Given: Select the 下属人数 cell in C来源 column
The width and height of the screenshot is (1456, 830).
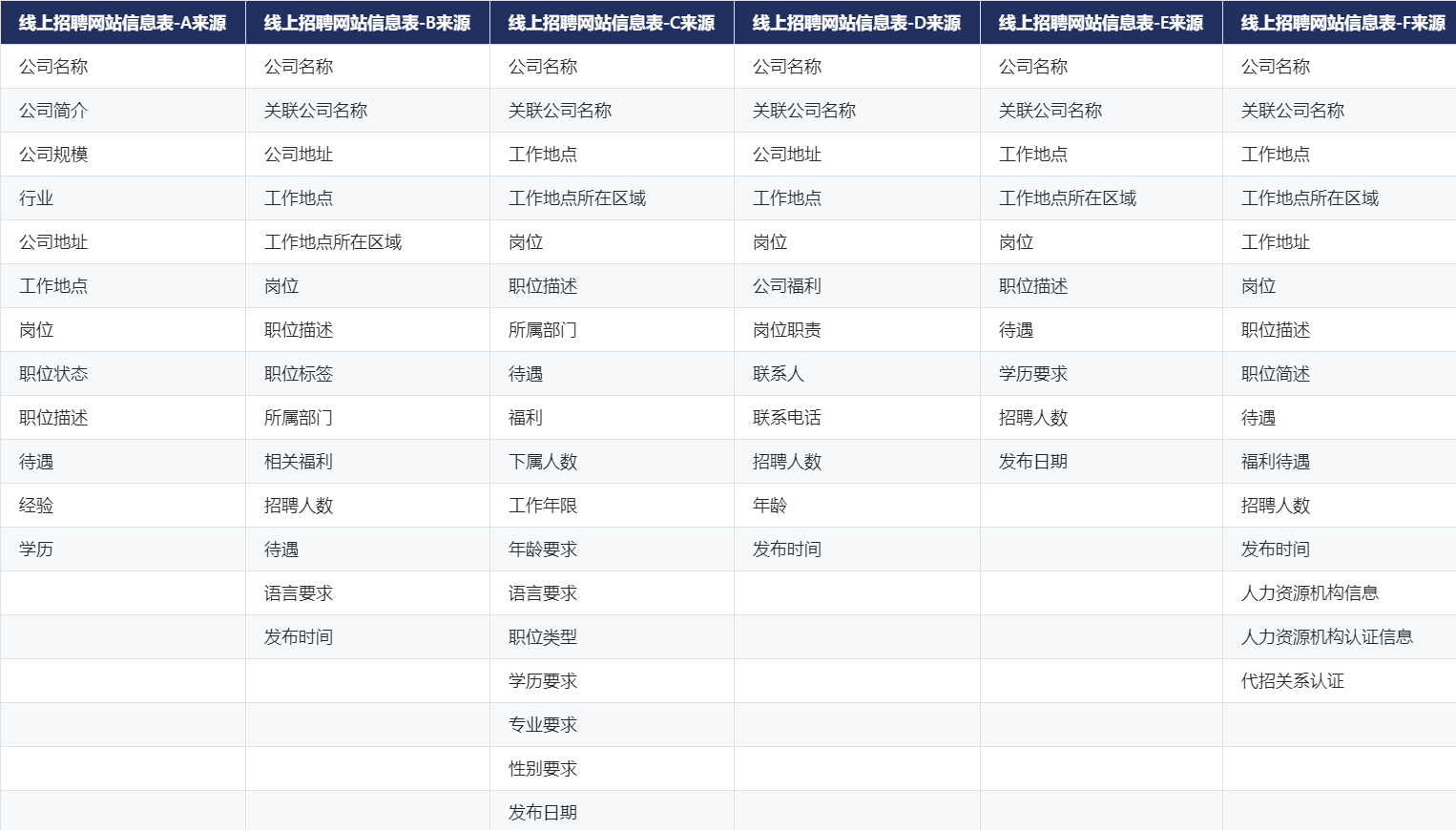Looking at the screenshot, I should (x=612, y=462).
